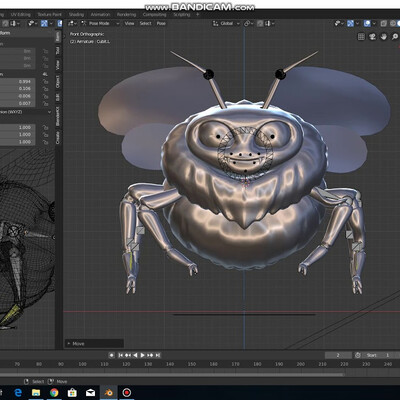Screen dimensions: 400x400
Task: Toggle gizmos in right viewport header
Action: pos(350,23)
